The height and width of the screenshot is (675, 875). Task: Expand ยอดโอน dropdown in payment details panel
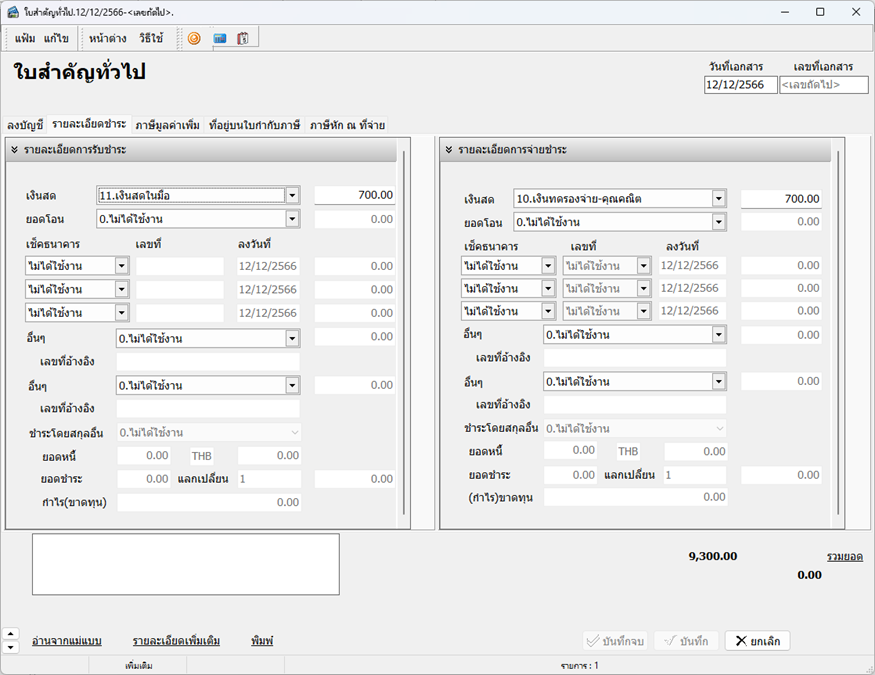point(719,222)
